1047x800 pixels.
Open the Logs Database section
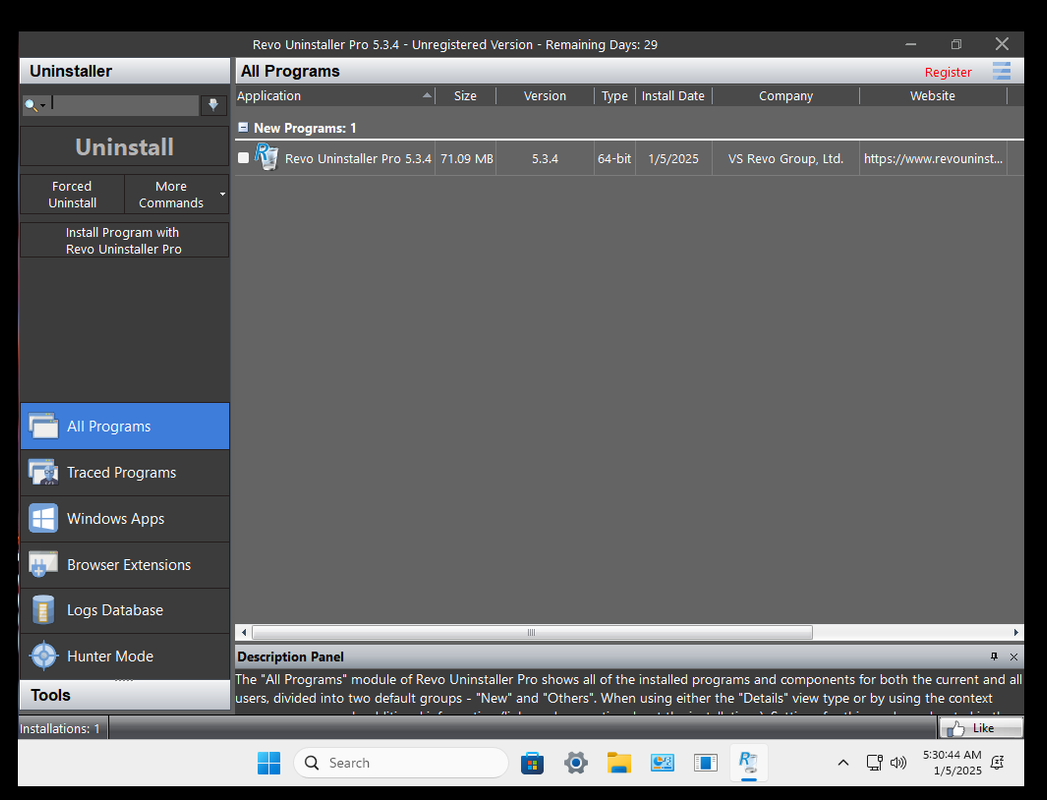pyautogui.click(x=125, y=610)
